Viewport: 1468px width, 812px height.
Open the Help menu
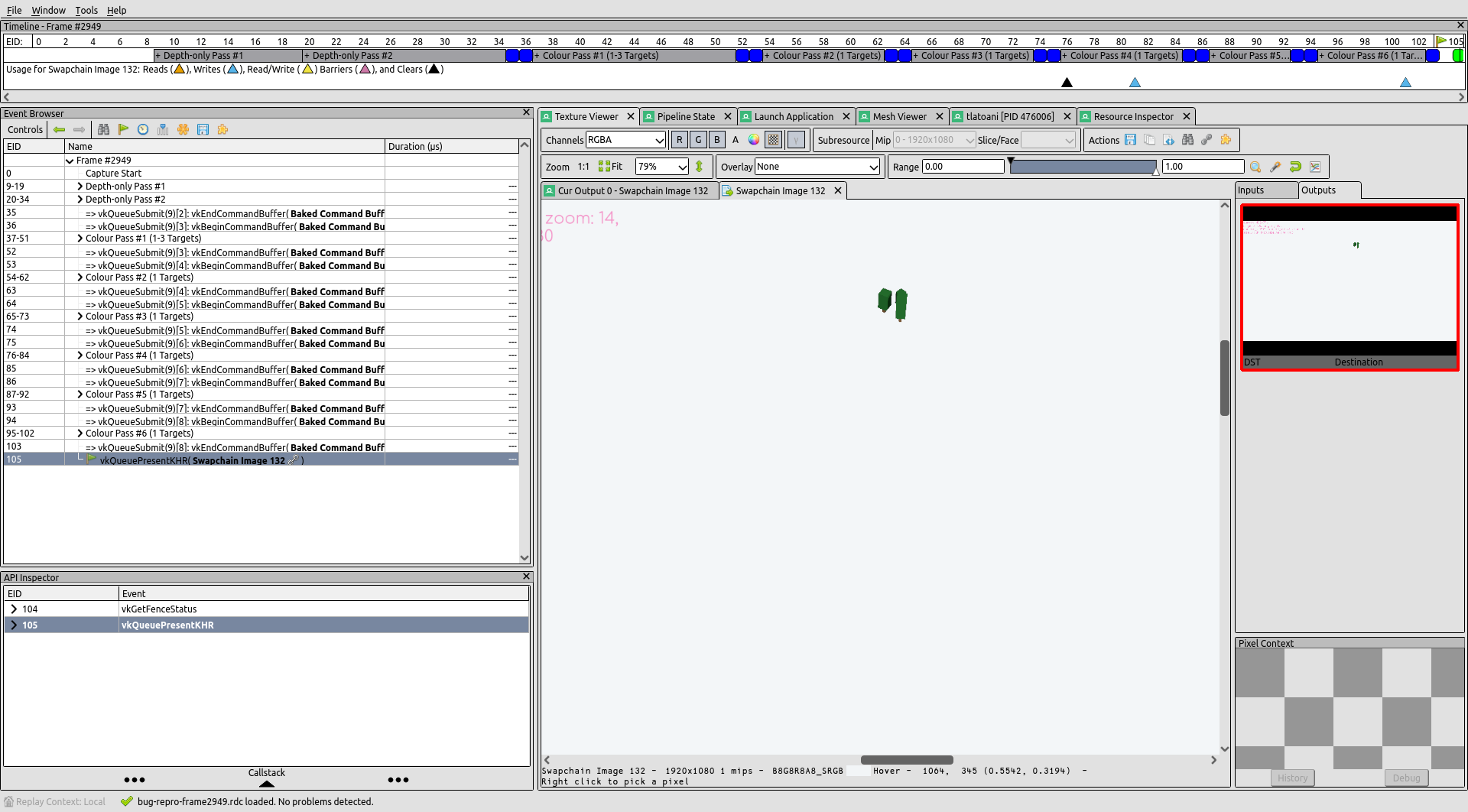[116, 10]
